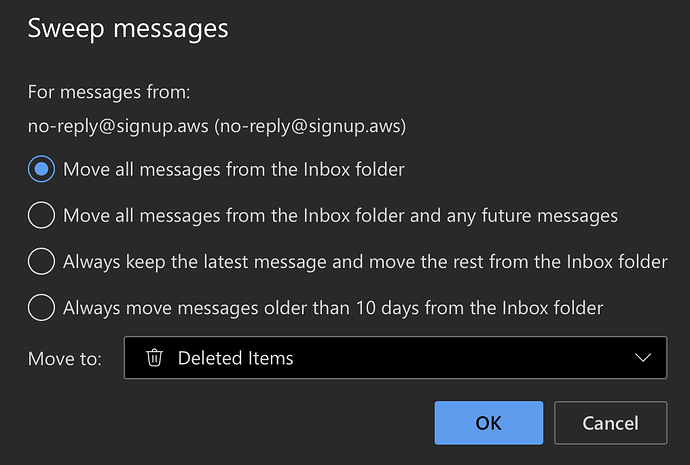Click the down chevron in the Move to box
Viewport: 690px width, 465px height.
click(x=643, y=358)
